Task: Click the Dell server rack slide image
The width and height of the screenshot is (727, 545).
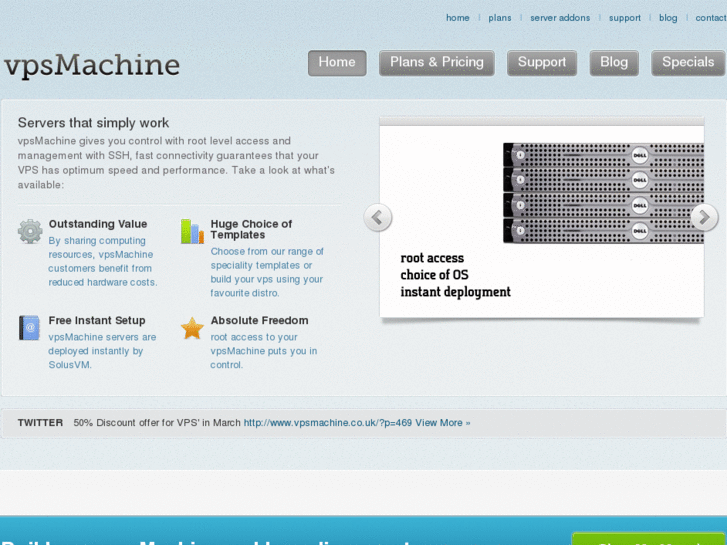Action: pyautogui.click(x=603, y=193)
